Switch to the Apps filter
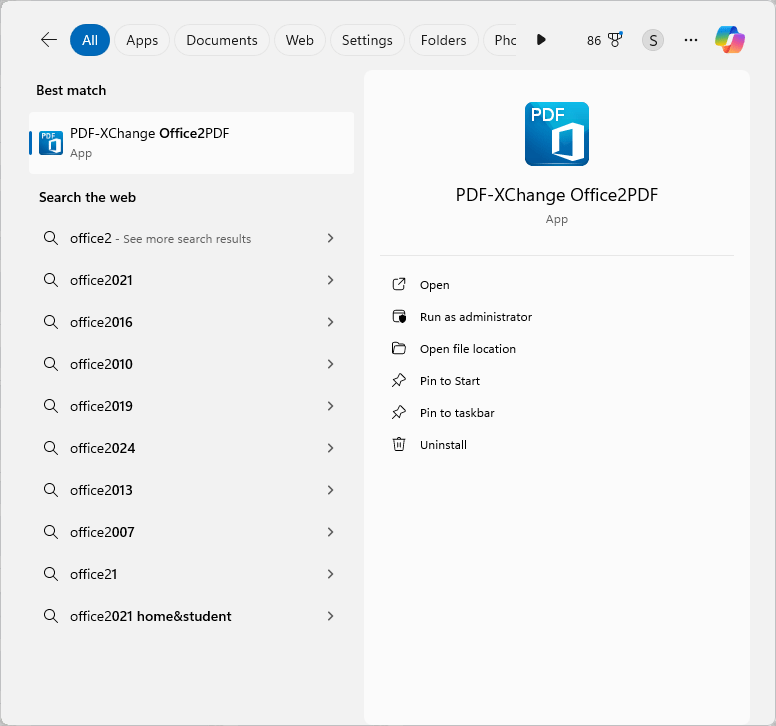 (x=142, y=40)
